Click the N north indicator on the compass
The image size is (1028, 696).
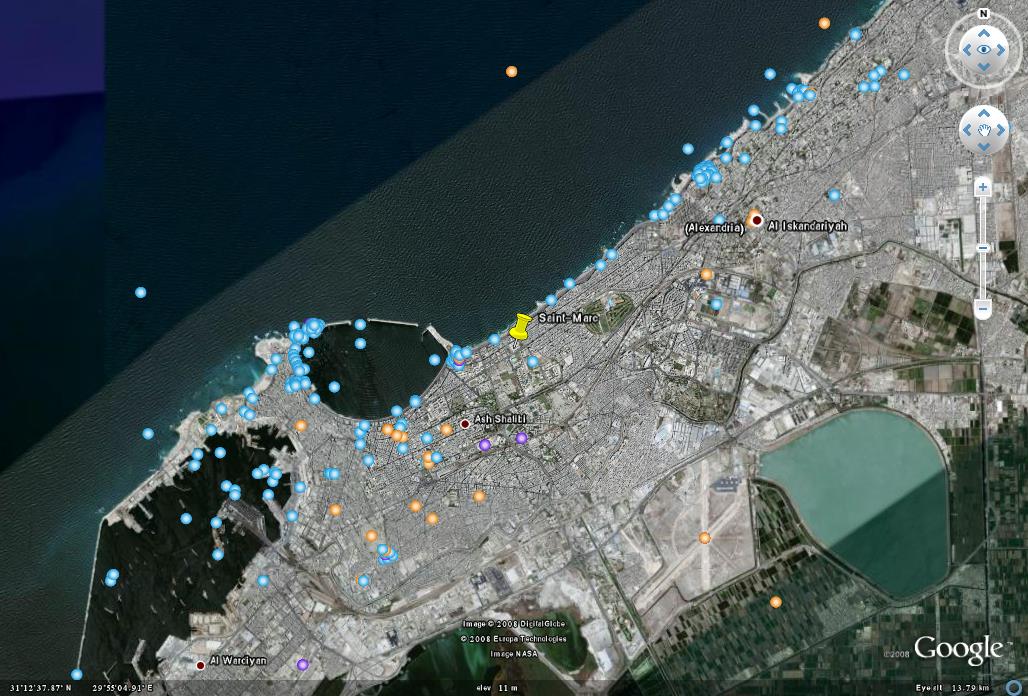(984, 14)
